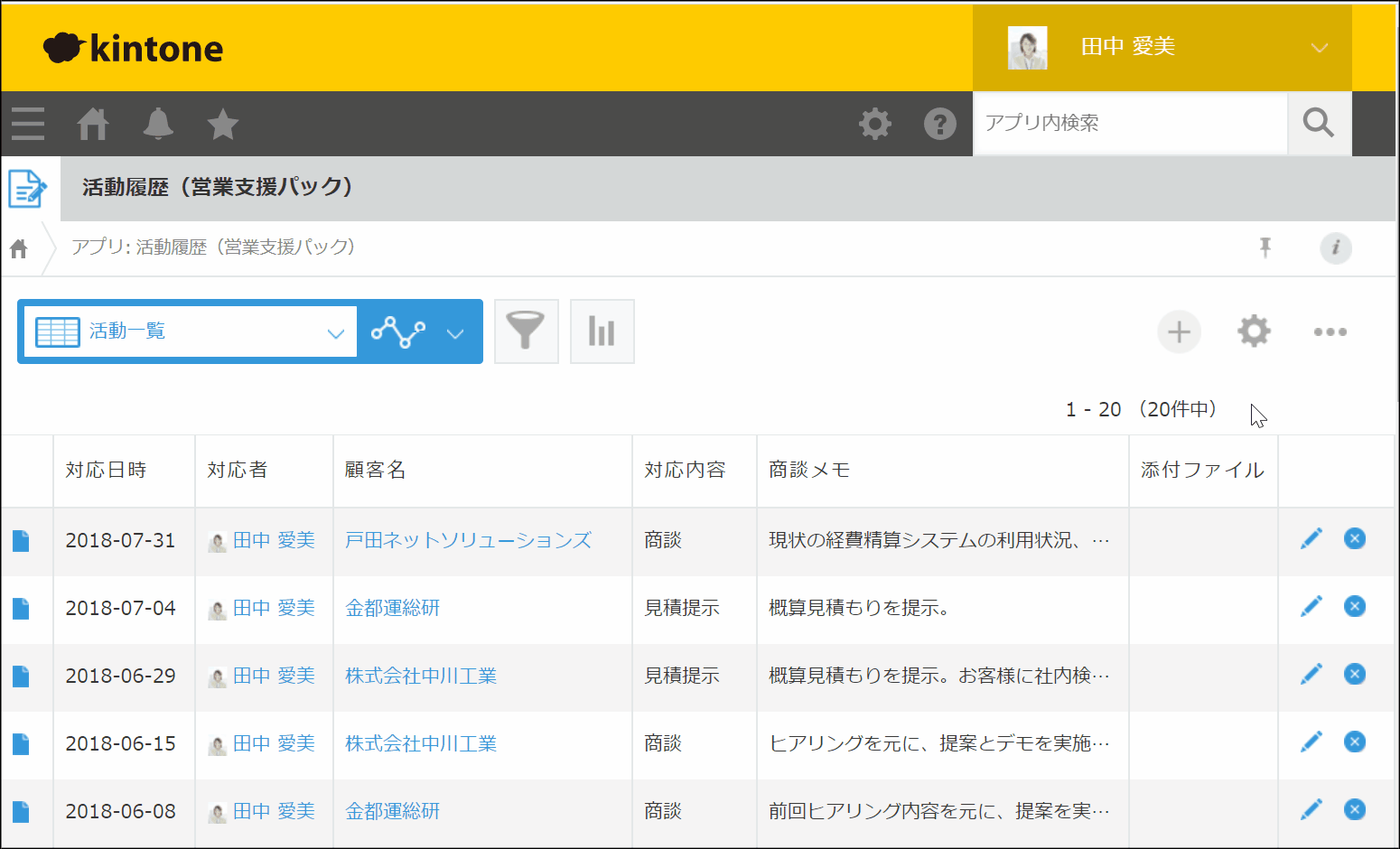The height and width of the screenshot is (849, 1400).
Task: Add a new record with the plus icon
Action: pyautogui.click(x=1179, y=331)
